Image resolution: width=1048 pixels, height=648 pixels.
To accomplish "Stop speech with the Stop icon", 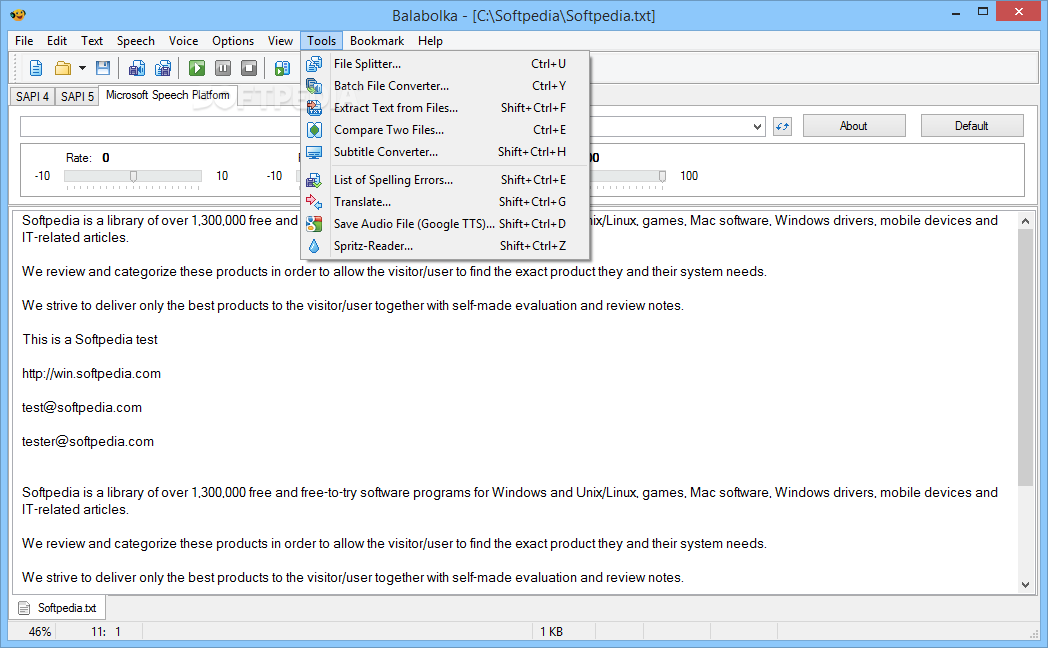I will pos(249,68).
